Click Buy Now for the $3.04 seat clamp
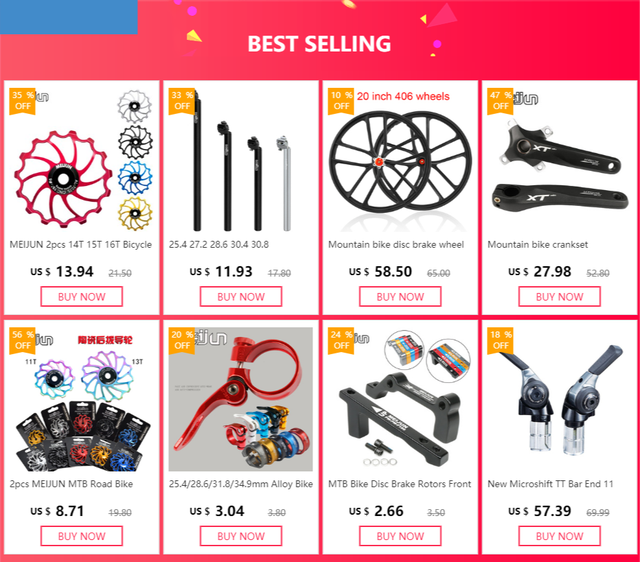Screen dimensions: 640x562 click(241, 536)
